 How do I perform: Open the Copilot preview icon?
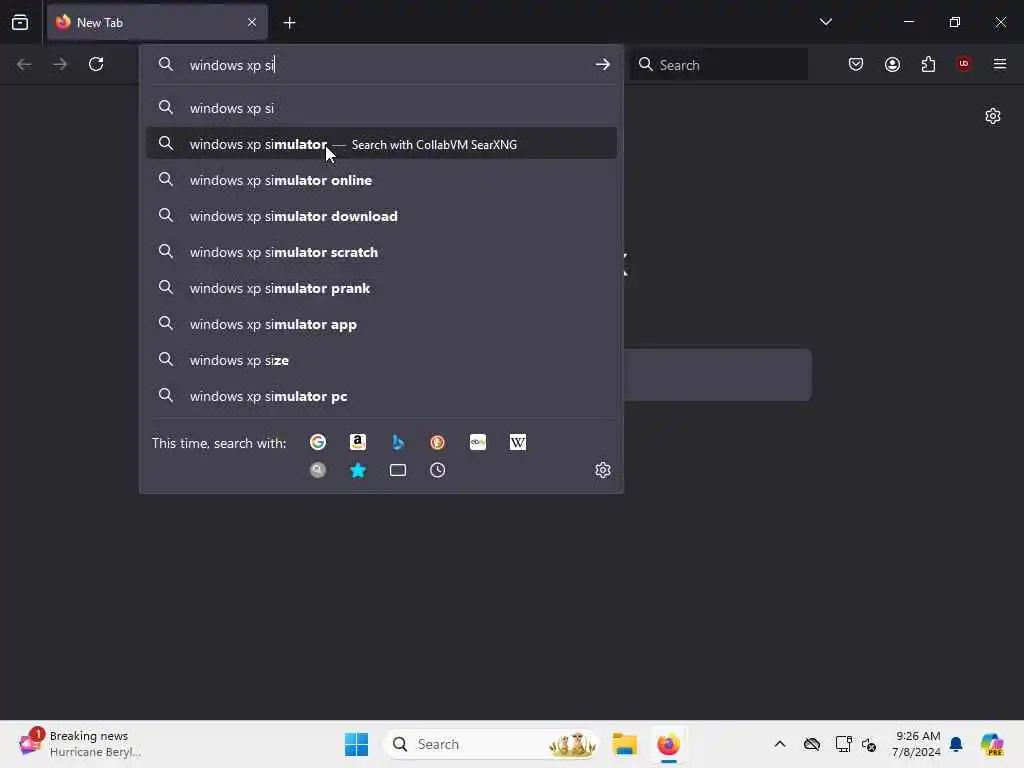coord(993,744)
